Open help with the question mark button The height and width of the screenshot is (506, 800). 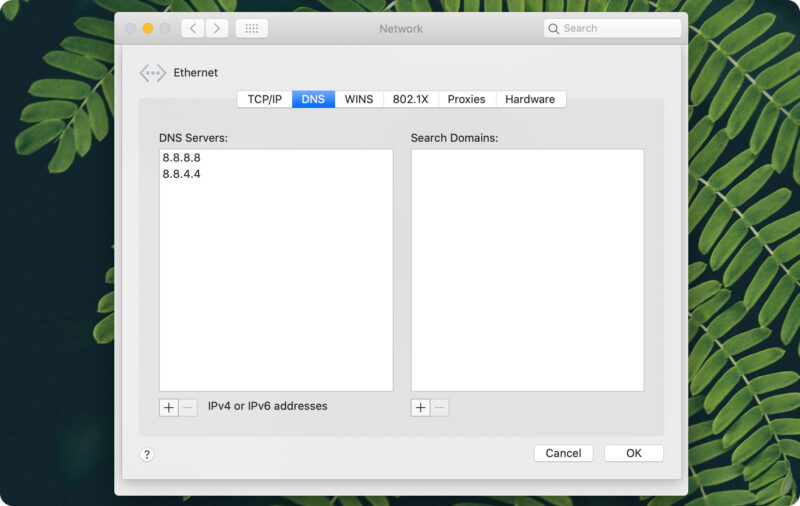point(147,454)
